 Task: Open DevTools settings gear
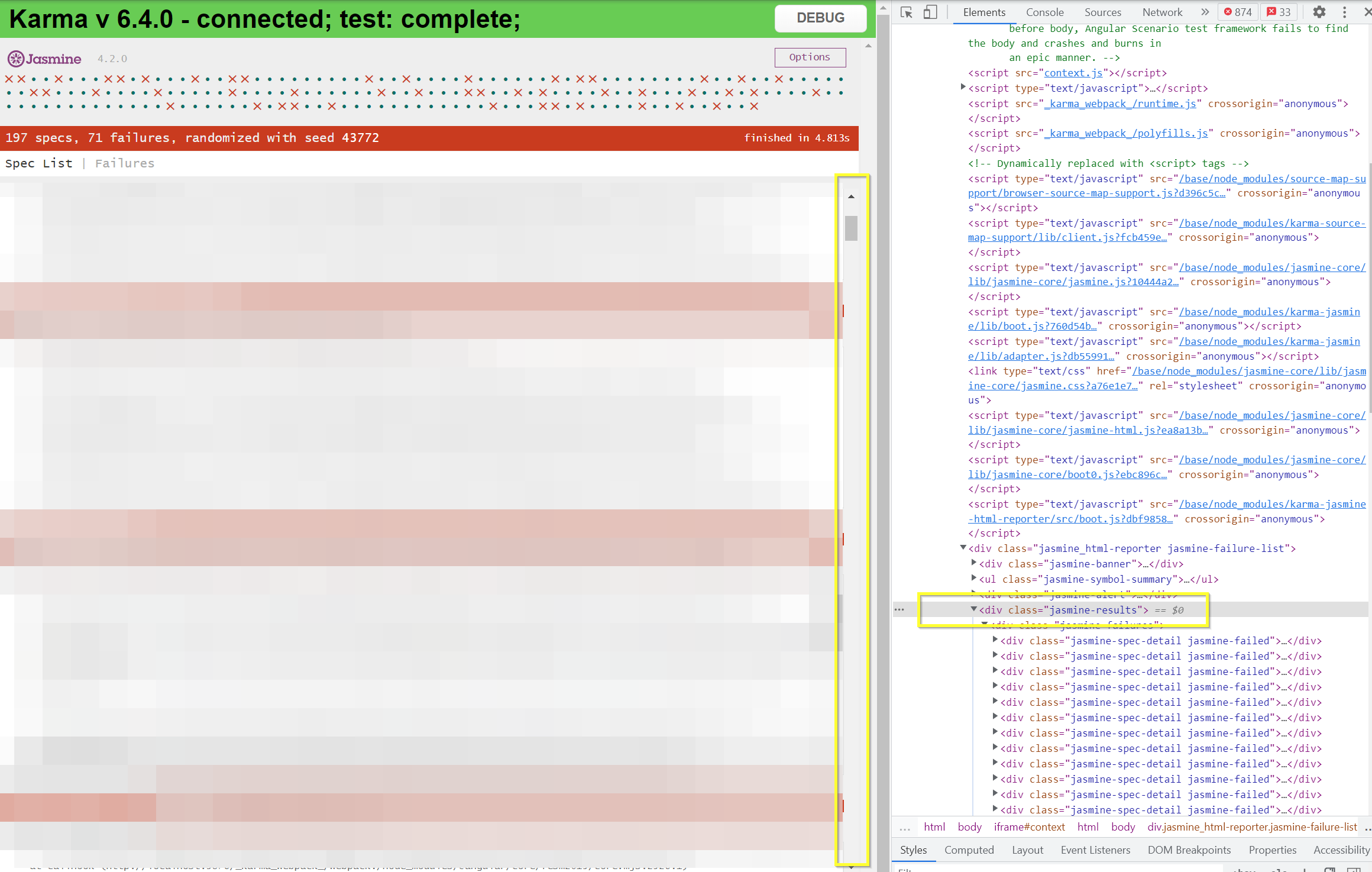(x=1319, y=12)
